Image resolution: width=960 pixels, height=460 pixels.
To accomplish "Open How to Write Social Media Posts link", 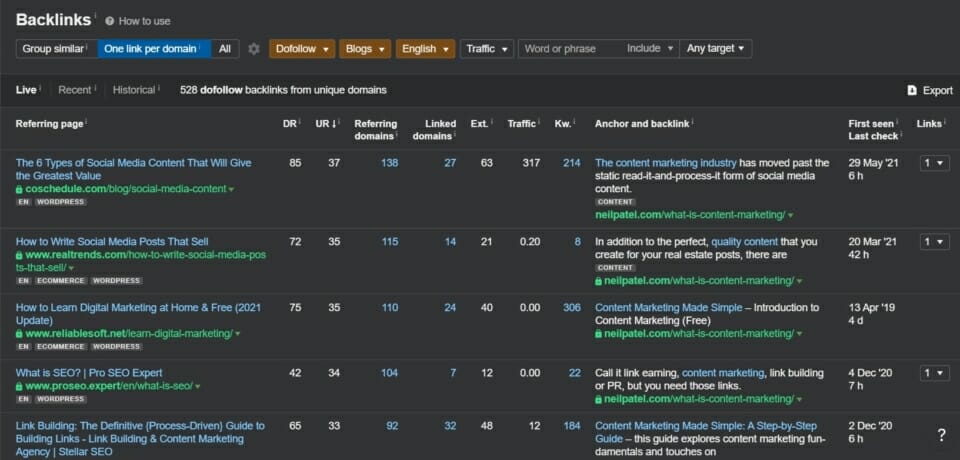I will (112, 242).
